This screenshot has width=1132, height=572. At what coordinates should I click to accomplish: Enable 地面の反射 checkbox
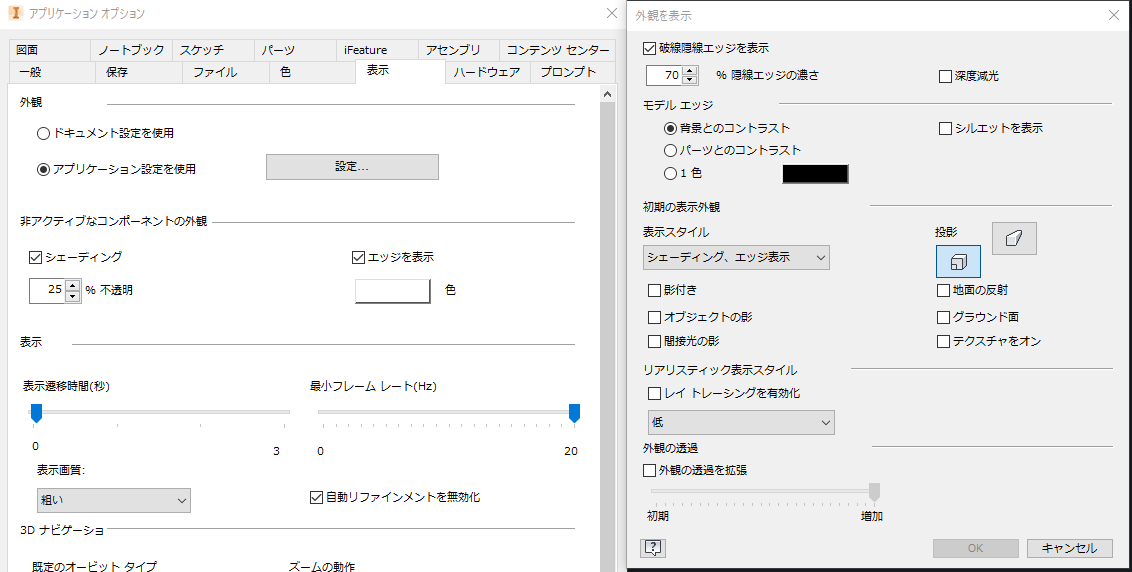point(943,290)
